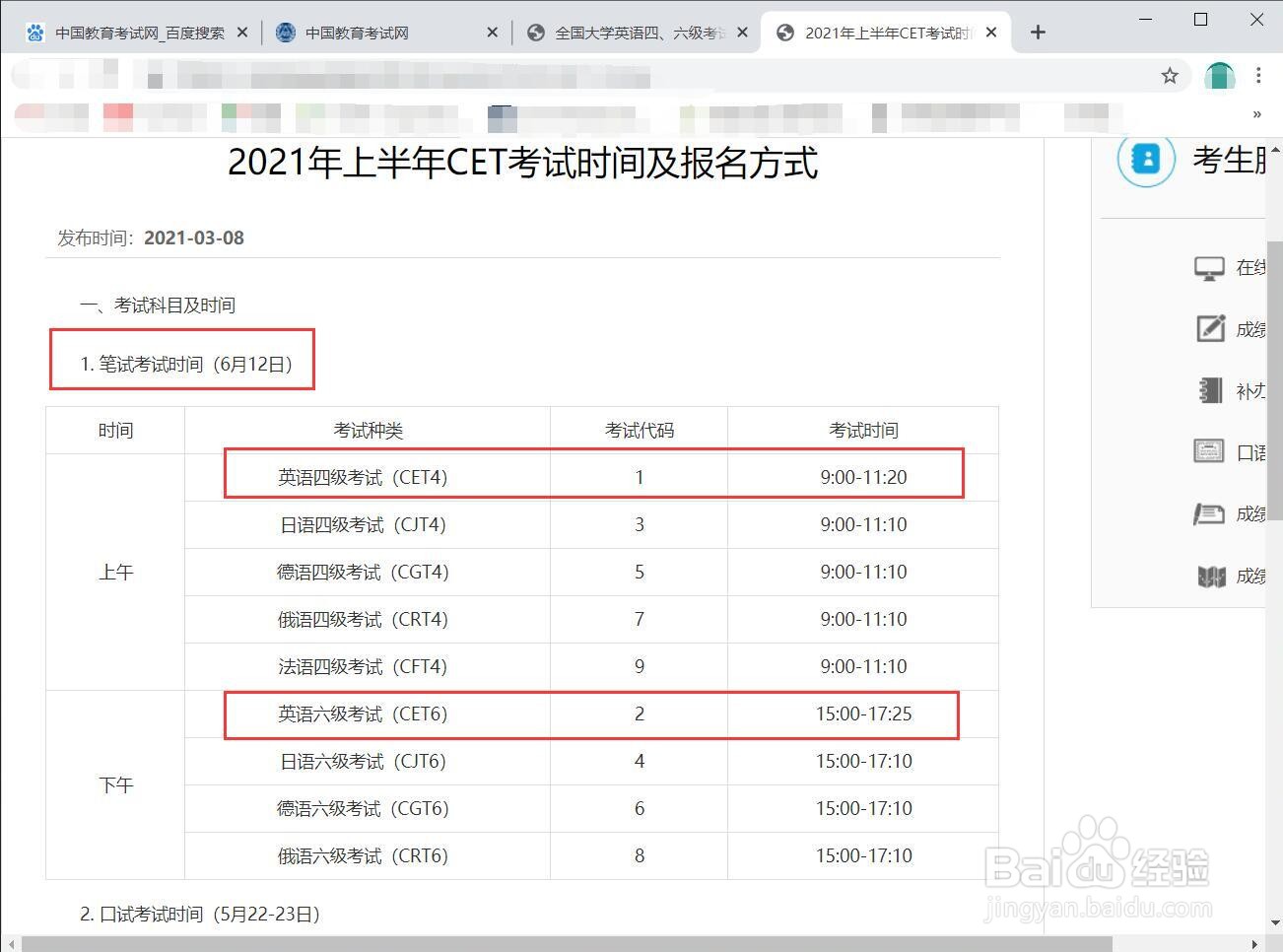Click exam code 8 for CRT6
1283x952 pixels.
pos(640,855)
